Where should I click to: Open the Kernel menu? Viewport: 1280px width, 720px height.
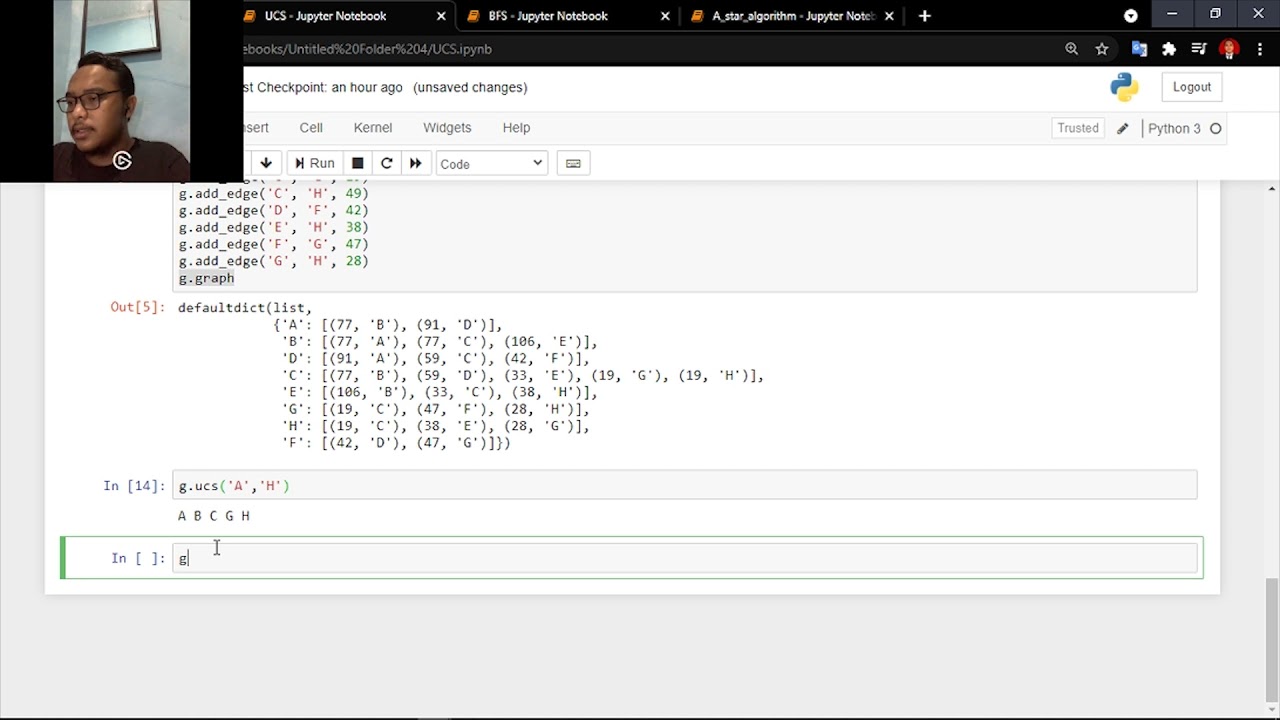click(x=372, y=127)
